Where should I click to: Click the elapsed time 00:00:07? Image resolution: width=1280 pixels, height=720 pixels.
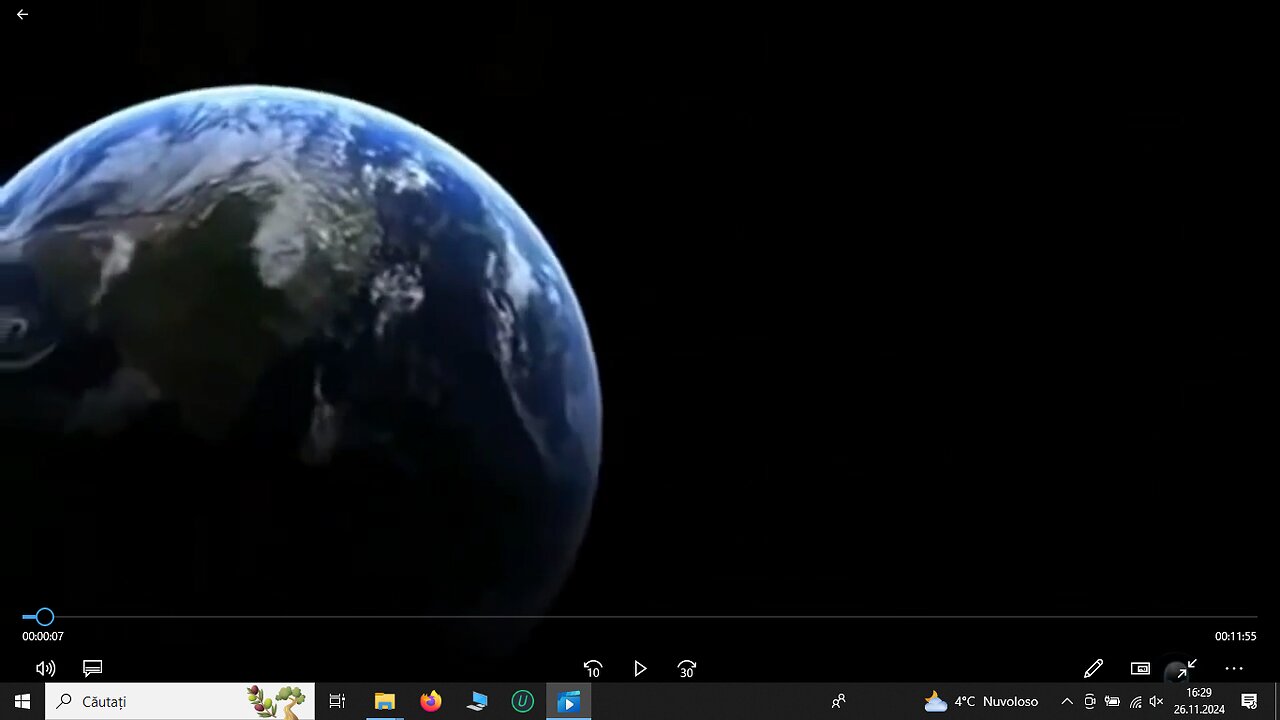point(43,636)
